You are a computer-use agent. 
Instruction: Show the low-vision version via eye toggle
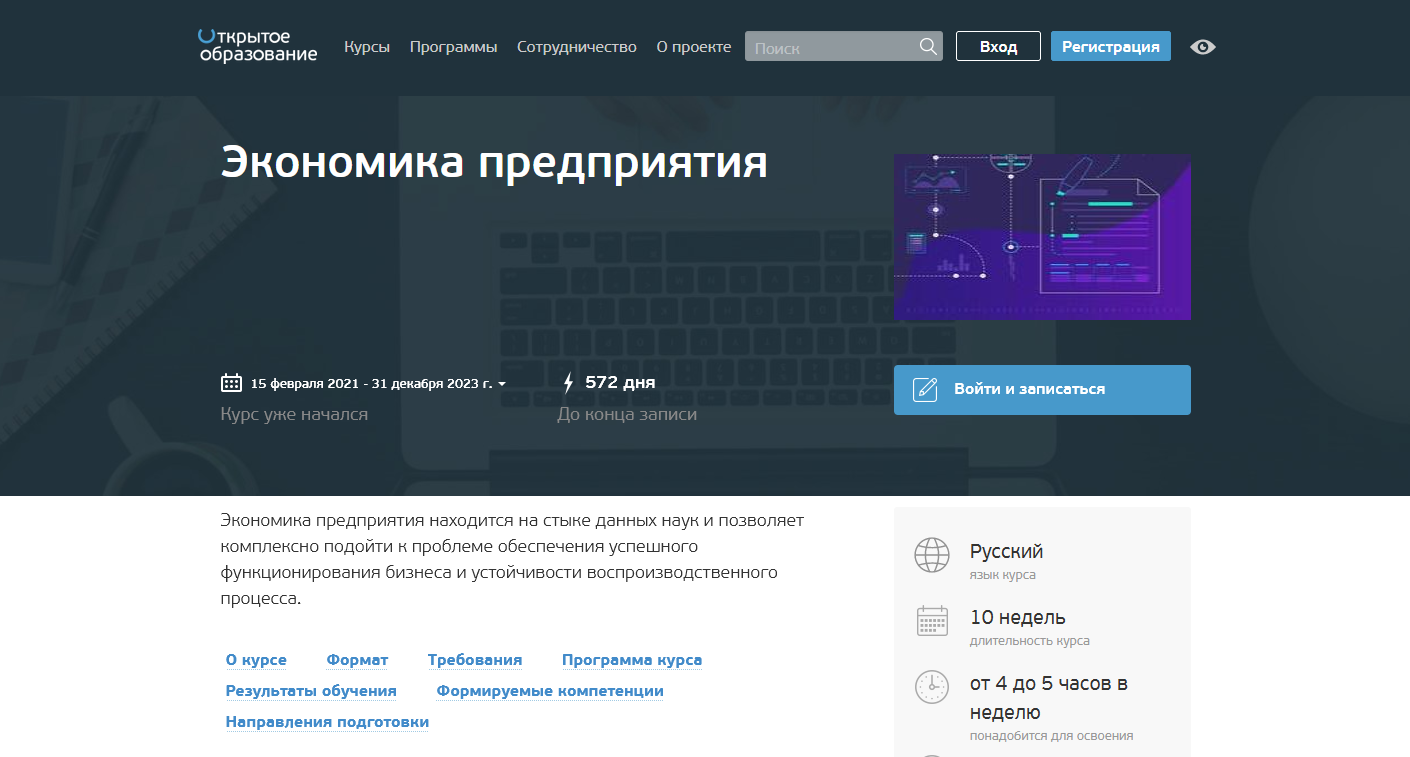tap(1202, 46)
